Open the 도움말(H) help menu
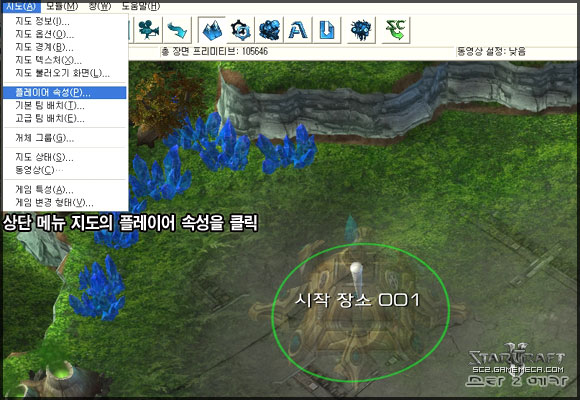Image resolution: width=580 pixels, height=400 pixels. pyautogui.click(x=141, y=6)
